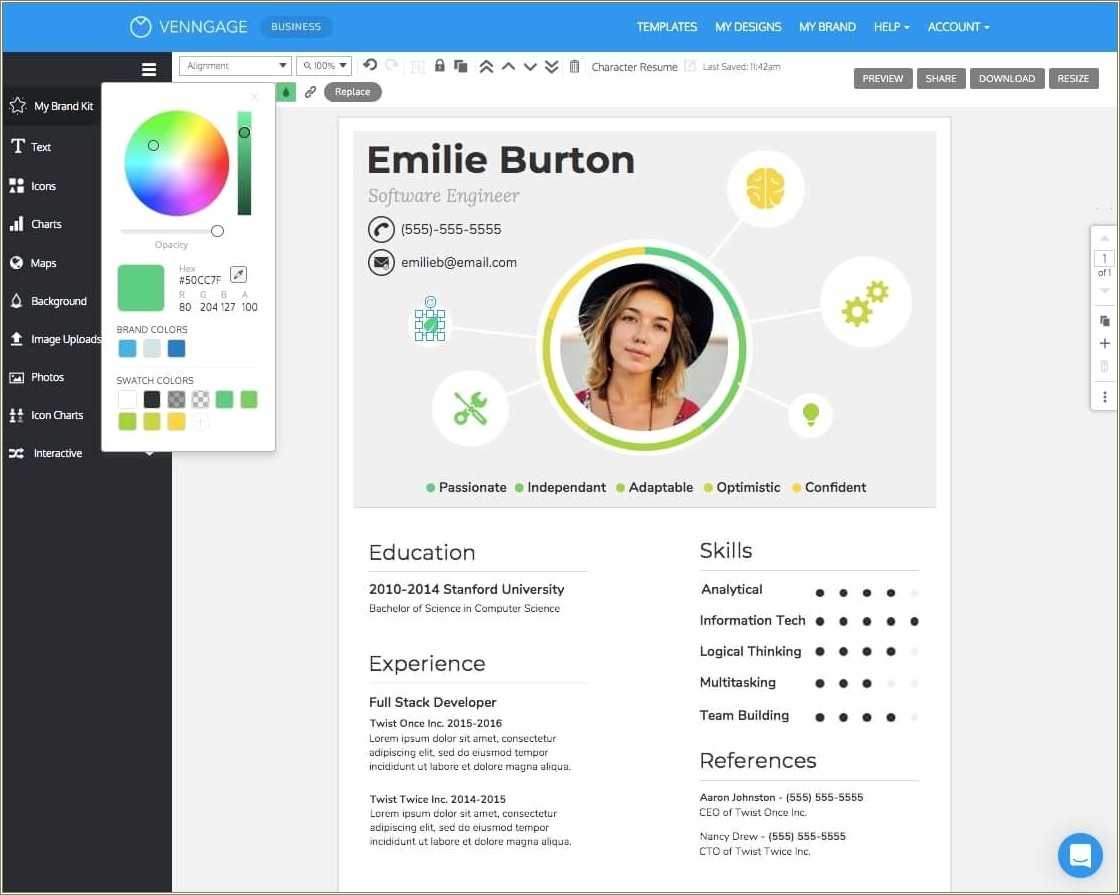Click the send-to-back double down arrow
Image resolution: width=1120 pixels, height=895 pixels.
pos(551,67)
